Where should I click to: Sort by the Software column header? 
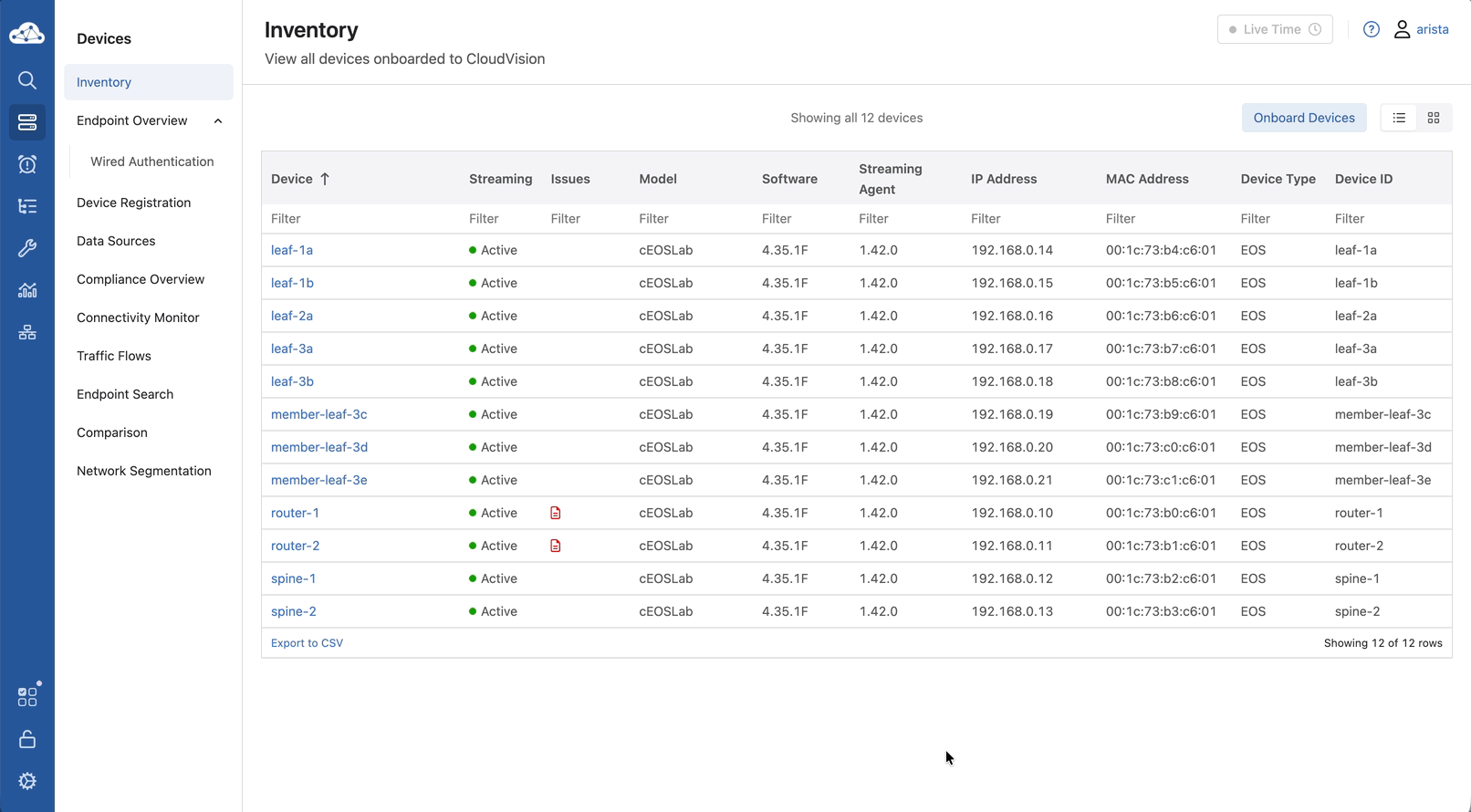(x=789, y=179)
